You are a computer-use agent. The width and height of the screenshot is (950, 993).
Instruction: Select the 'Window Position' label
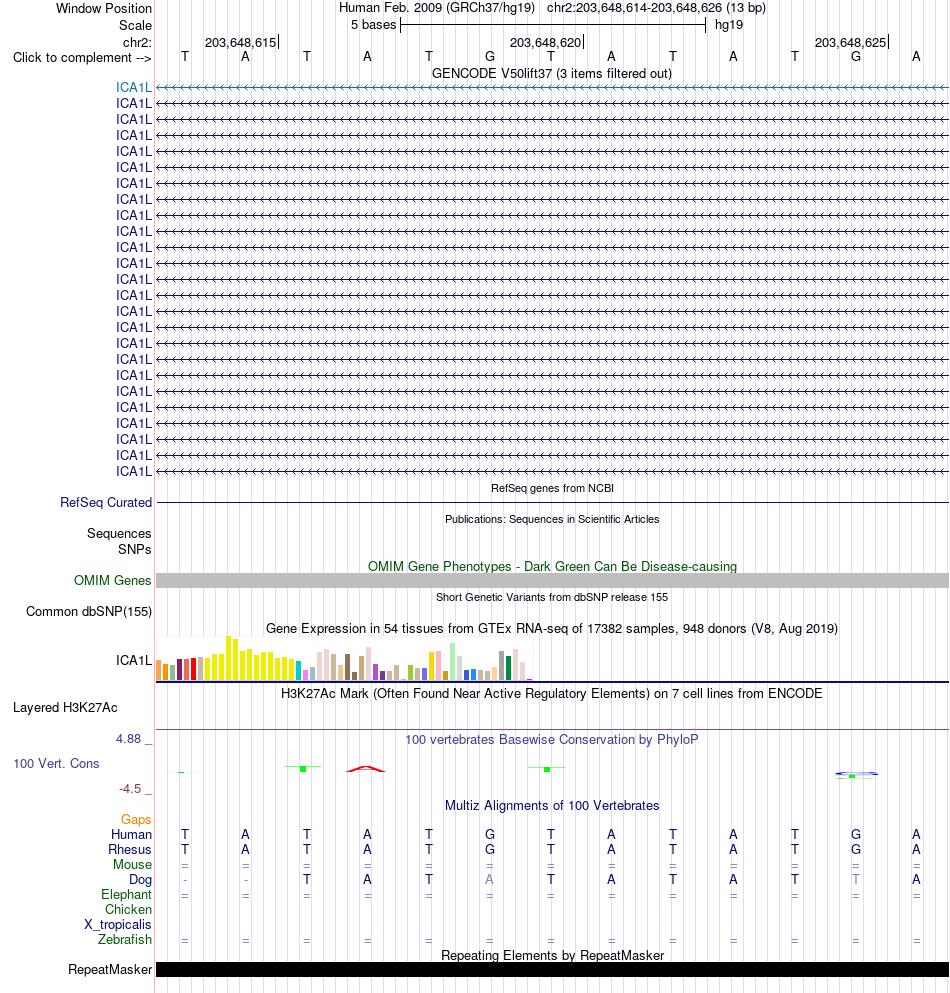(104, 8)
